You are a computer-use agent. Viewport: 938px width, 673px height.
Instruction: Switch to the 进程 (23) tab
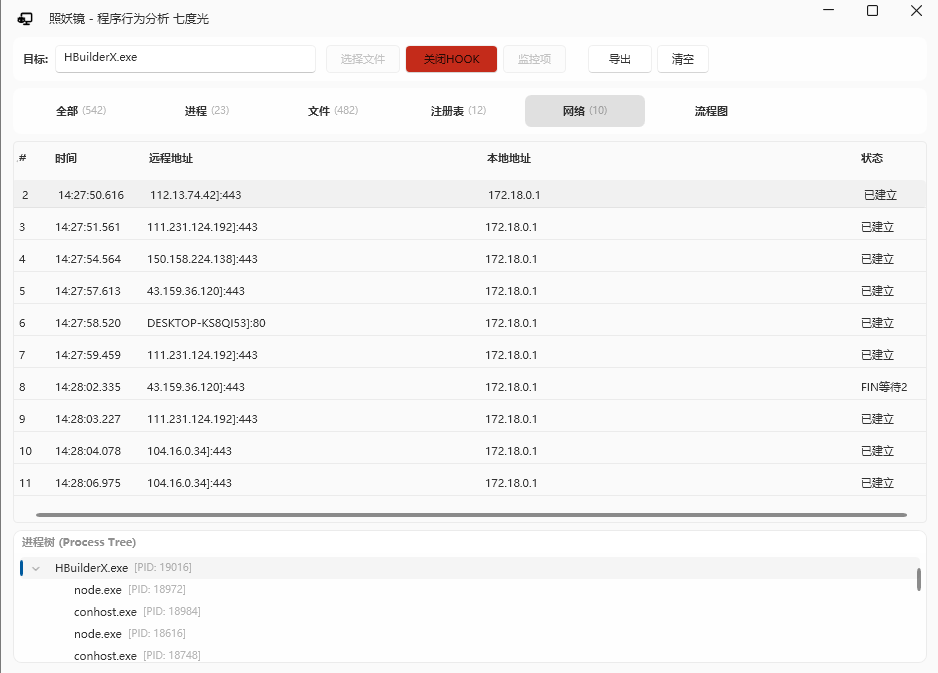(207, 111)
